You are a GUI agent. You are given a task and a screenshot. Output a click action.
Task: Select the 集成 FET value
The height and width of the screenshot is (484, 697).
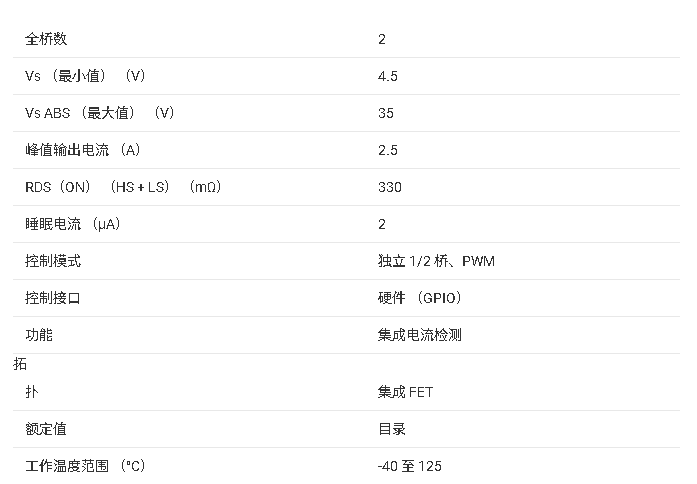coord(406,392)
